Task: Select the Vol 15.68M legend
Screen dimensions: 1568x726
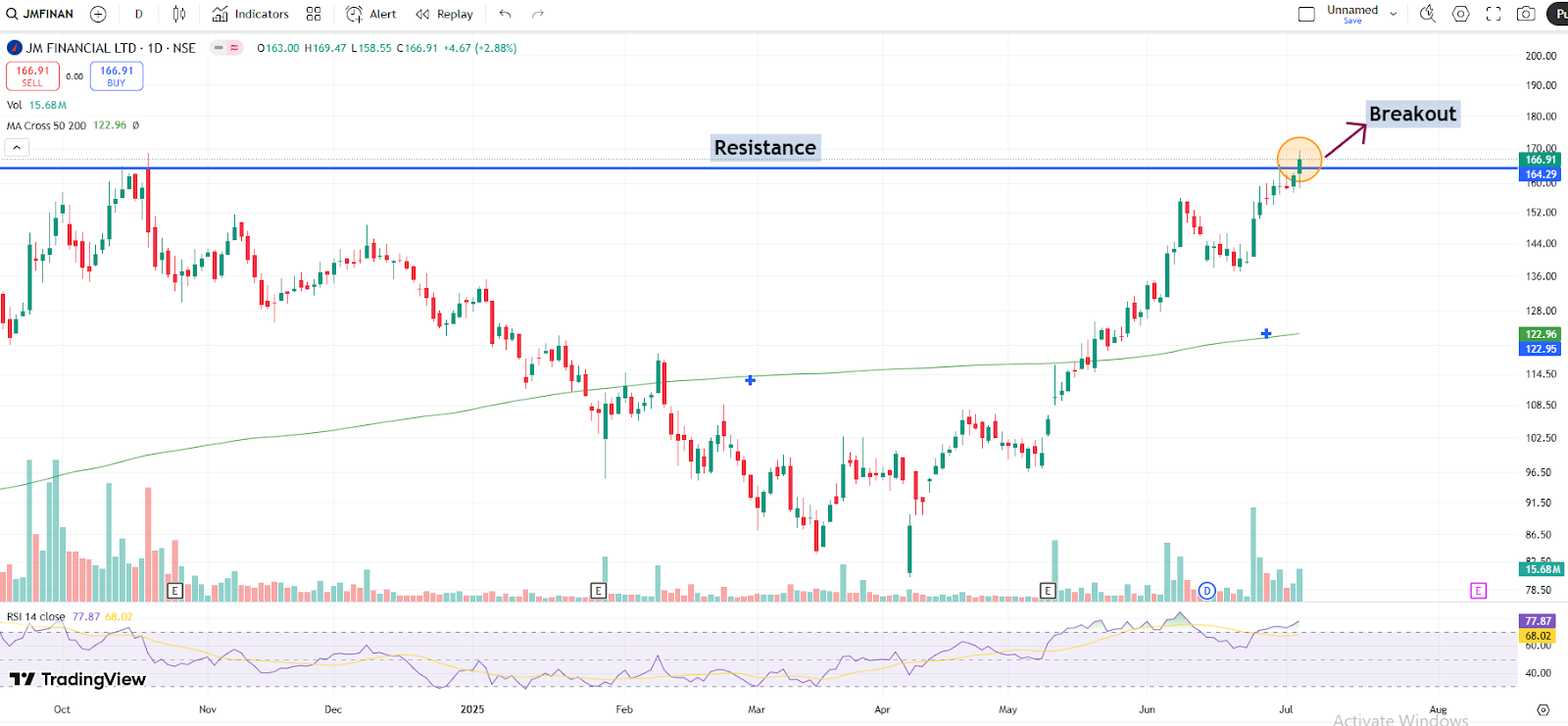Action: coord(36,105)
